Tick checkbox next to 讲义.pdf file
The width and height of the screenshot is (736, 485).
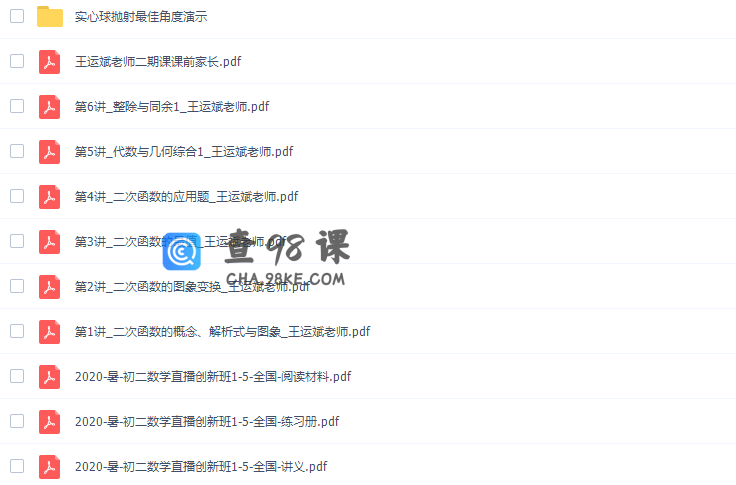click(17, 466)
